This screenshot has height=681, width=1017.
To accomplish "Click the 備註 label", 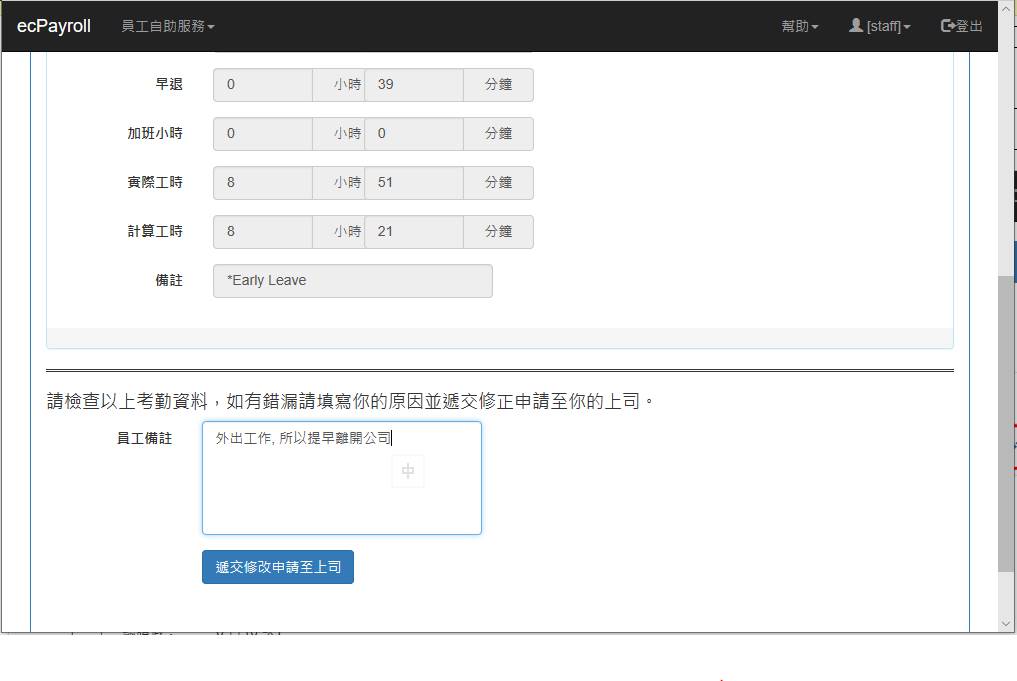I will [x=169, y=280].
